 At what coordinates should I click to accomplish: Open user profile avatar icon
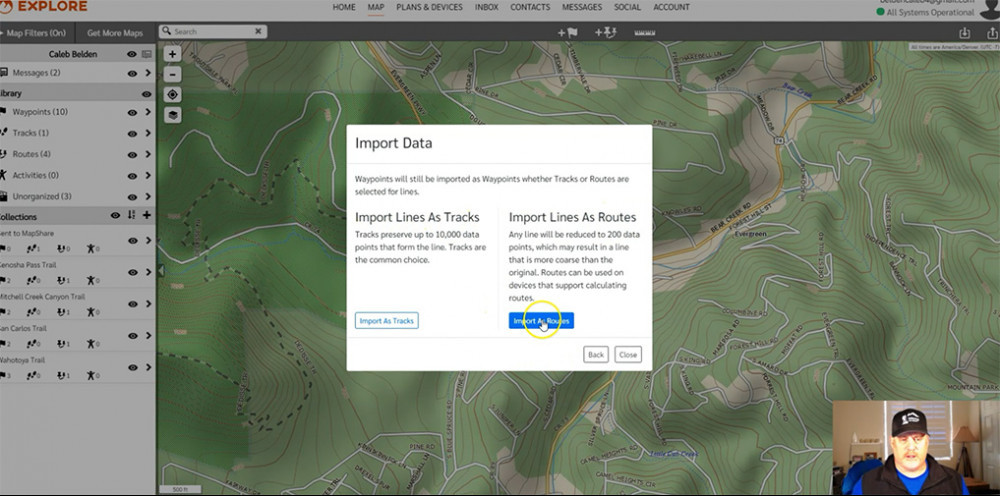click(990, 10)
